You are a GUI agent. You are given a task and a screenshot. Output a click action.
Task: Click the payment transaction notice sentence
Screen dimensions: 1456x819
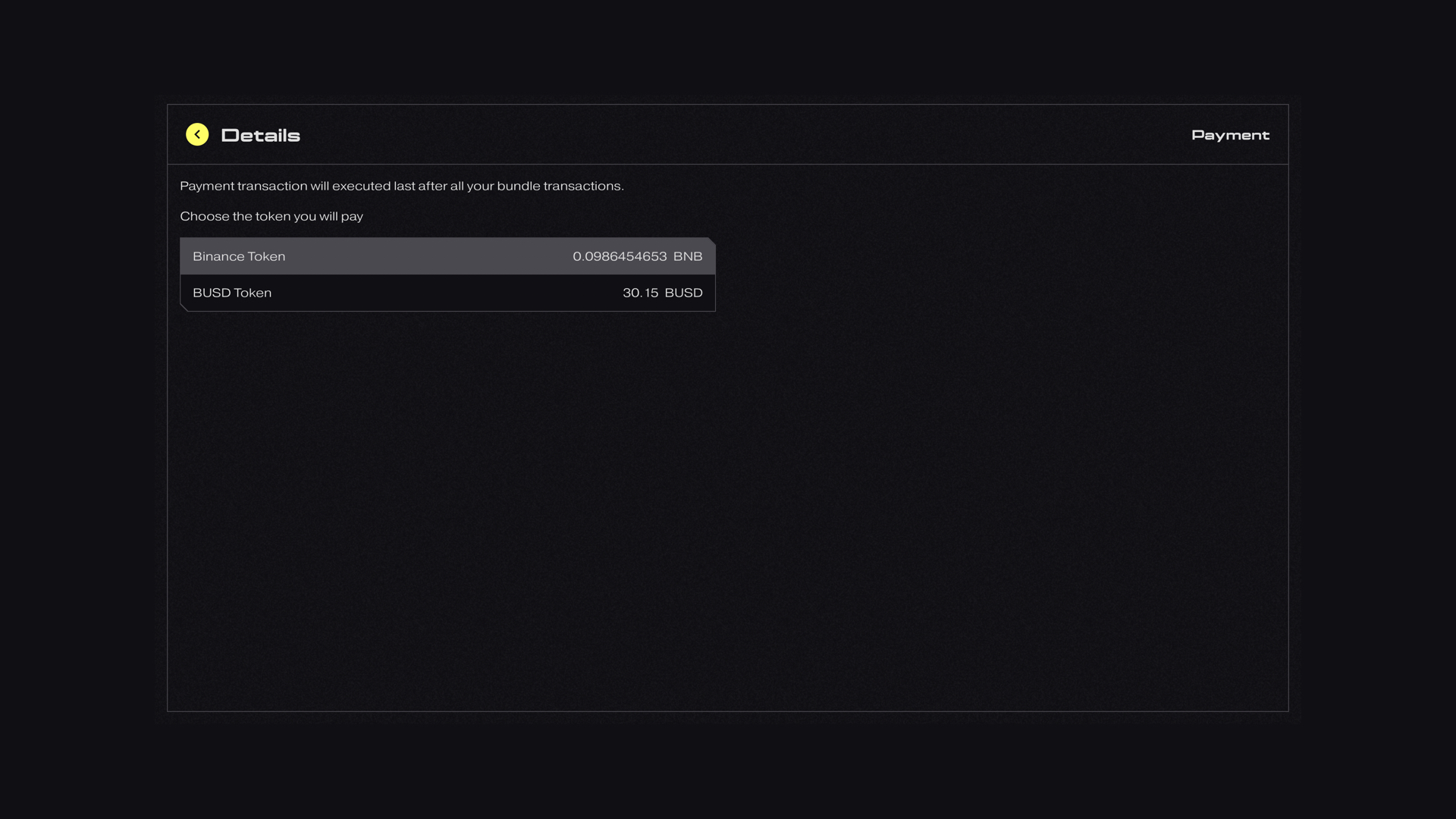[x=402, y=186]
